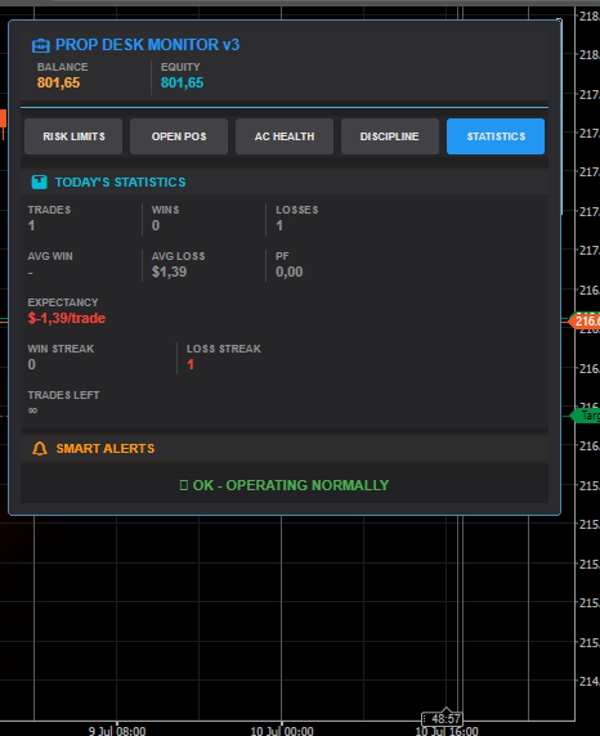The image size is (600, 736).
Task: Click the 9 Jul 08:00 time axis label
Action: tap(117, 731)
